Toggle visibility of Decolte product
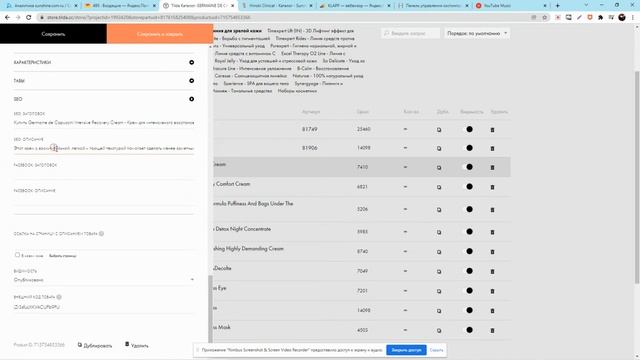 pyautogui.click(x=469, y=271)
